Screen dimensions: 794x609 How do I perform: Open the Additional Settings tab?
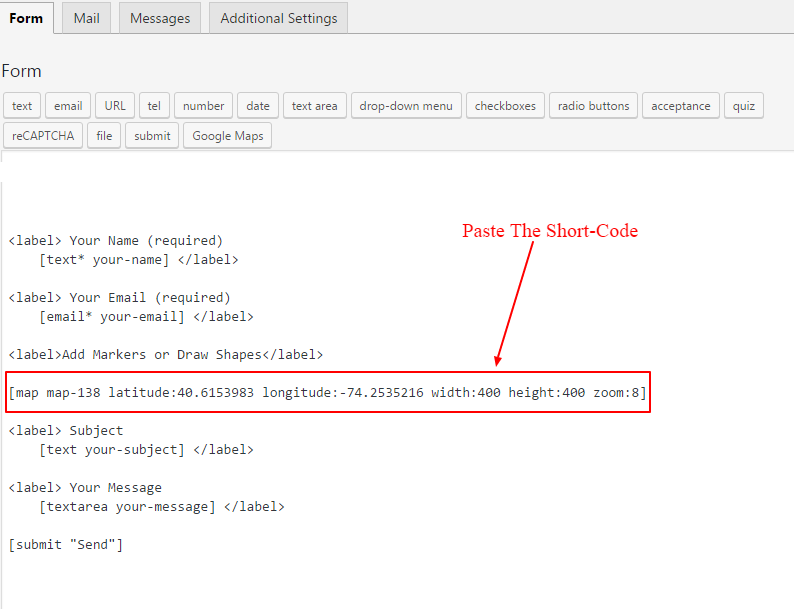279,18
